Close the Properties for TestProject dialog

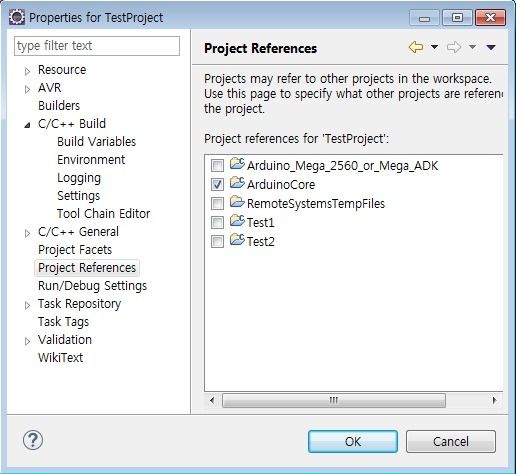point(490,18)
